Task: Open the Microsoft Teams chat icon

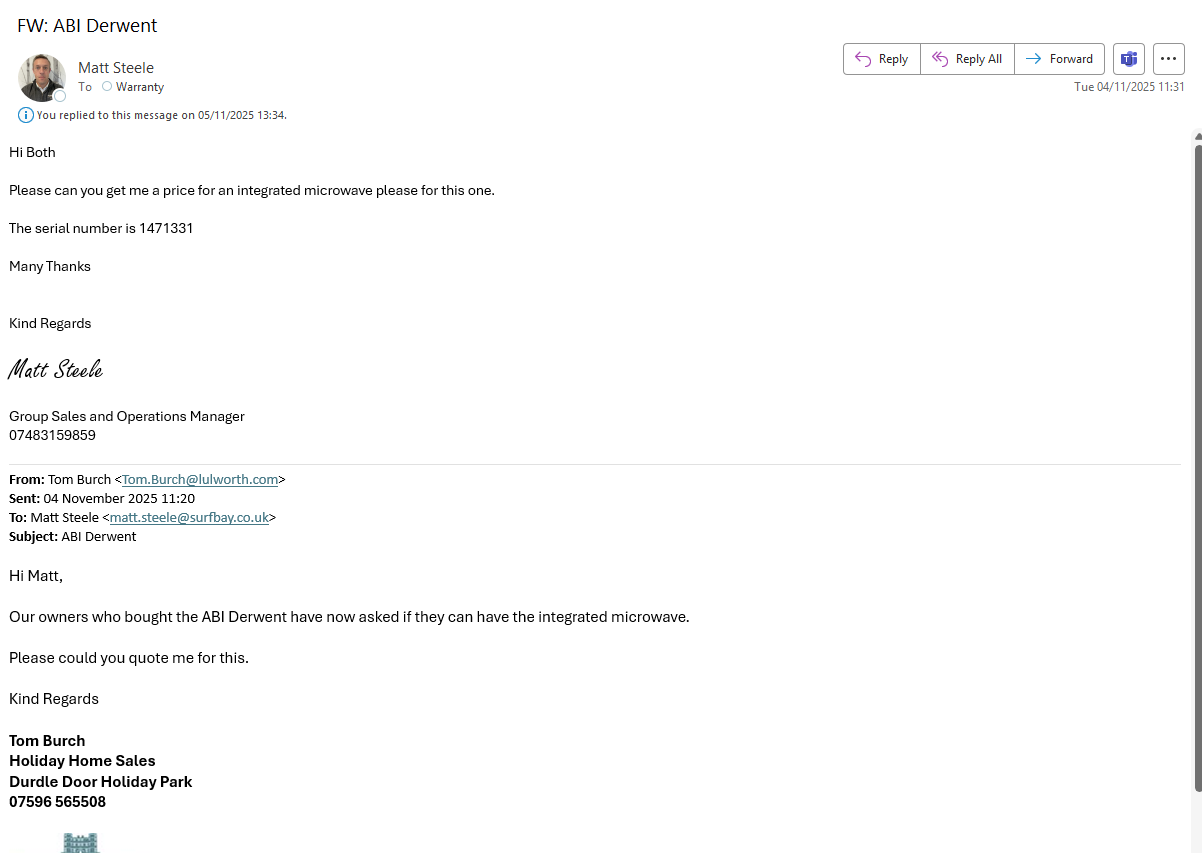Action: tap(1129, 59)
